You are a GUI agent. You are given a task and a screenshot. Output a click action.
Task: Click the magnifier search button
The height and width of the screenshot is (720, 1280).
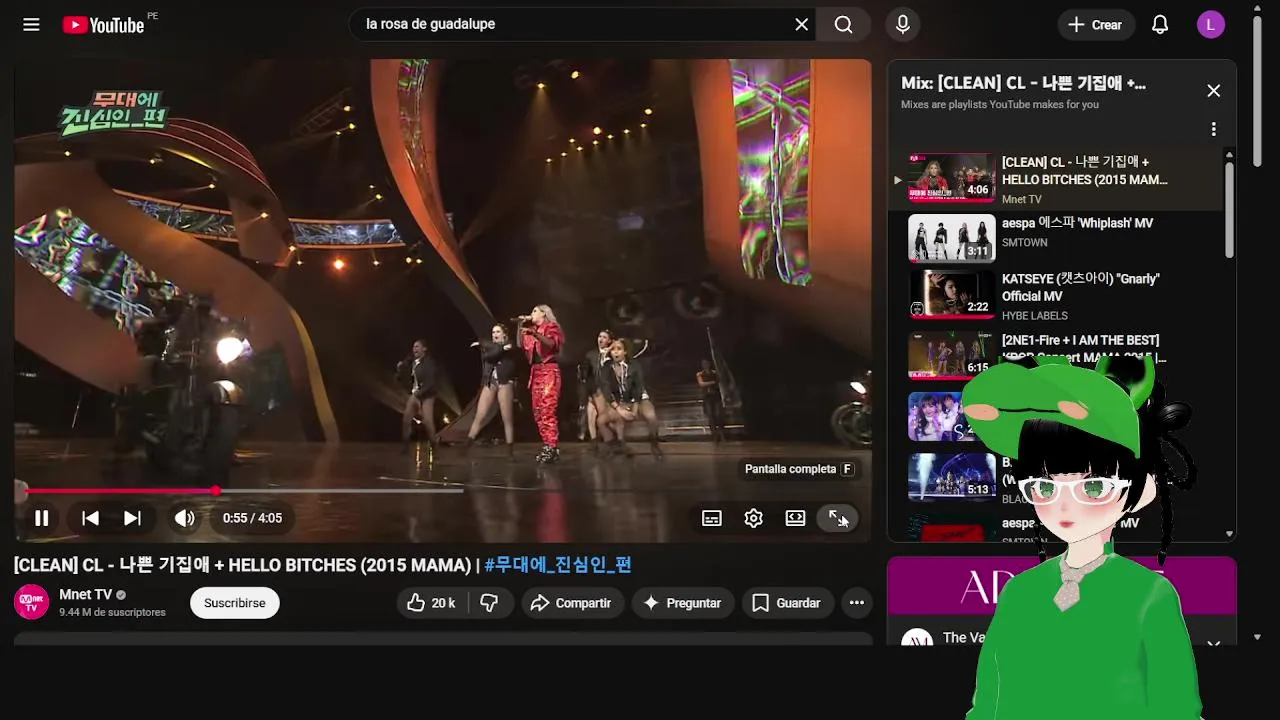844,25
